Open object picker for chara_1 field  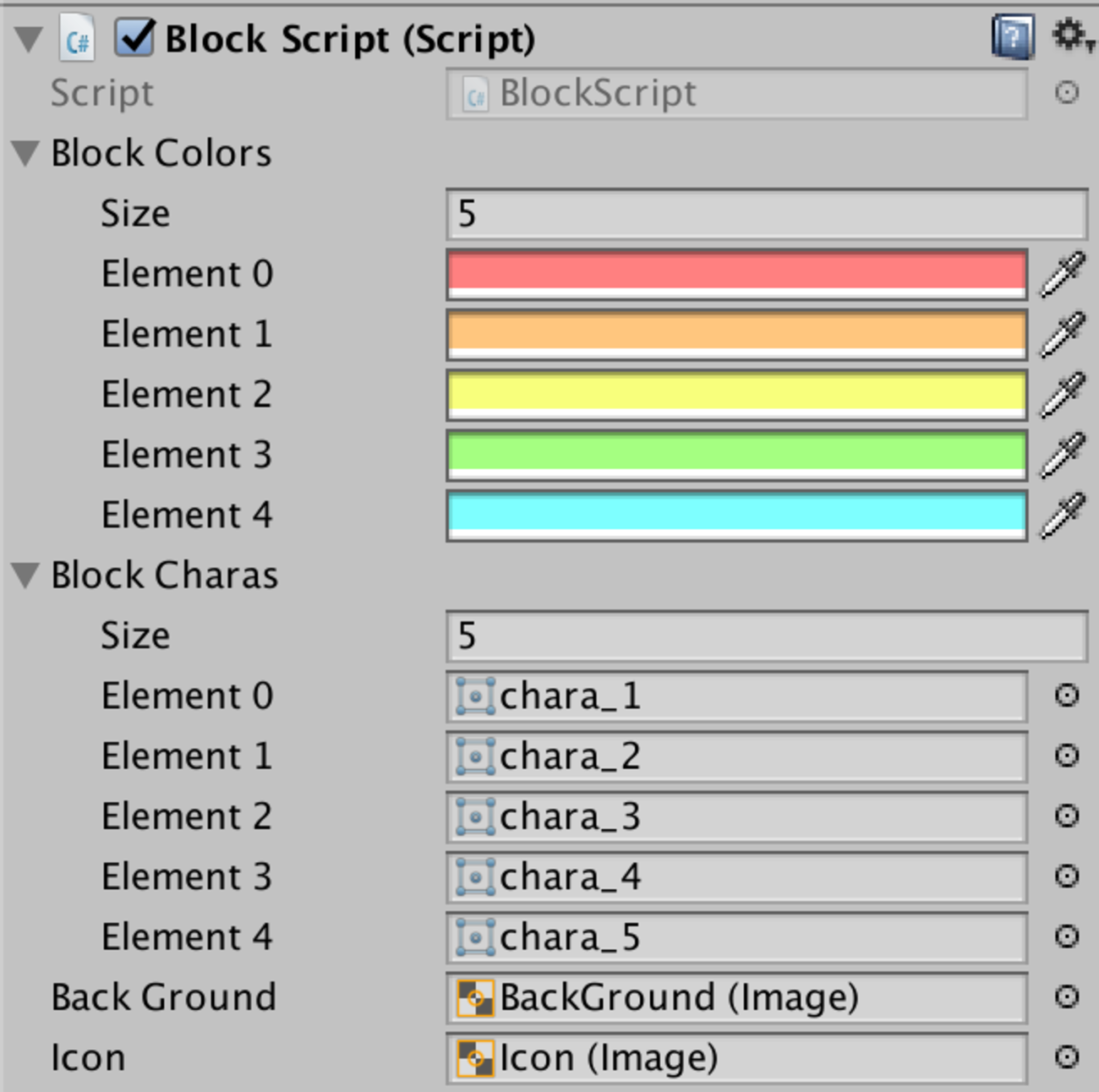[x=1067, y=696]
